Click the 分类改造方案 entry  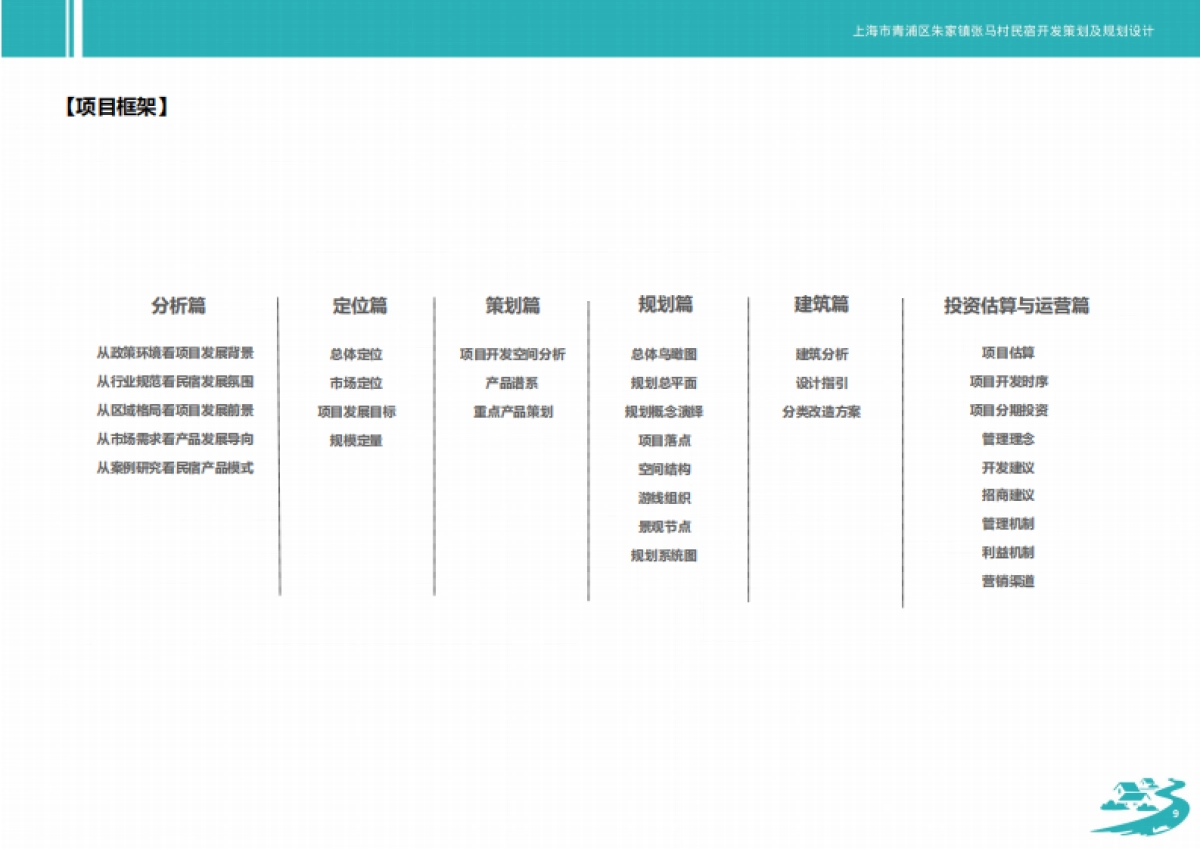821,412
